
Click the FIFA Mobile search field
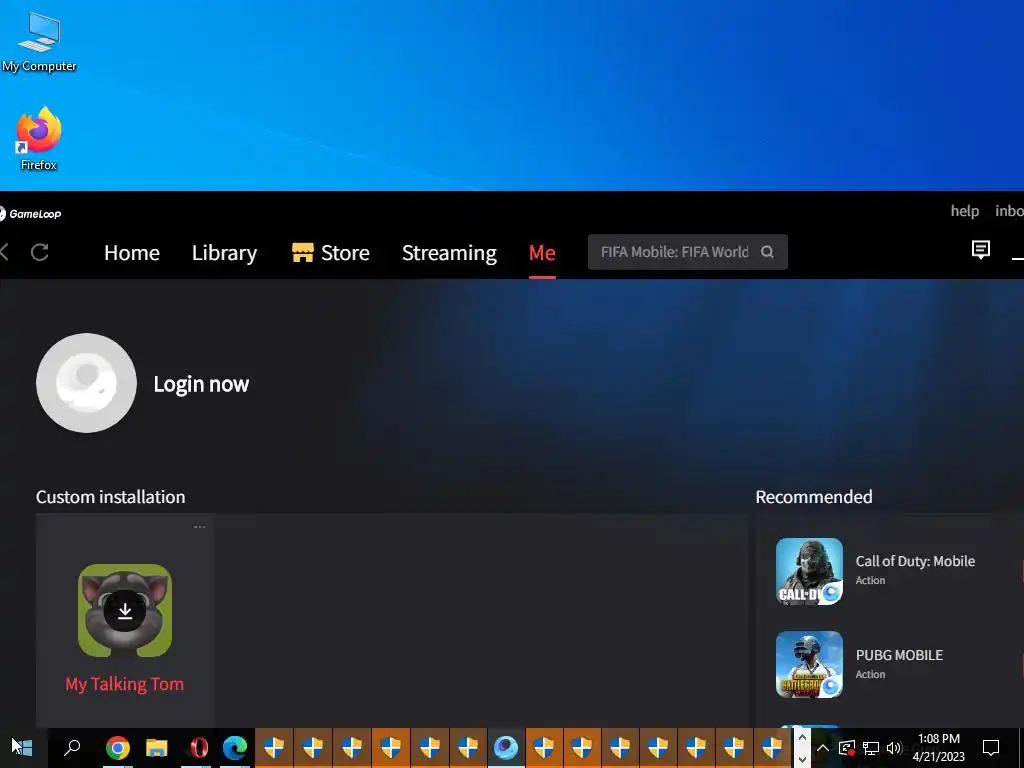pyautogui.click(x=688, y=252)
